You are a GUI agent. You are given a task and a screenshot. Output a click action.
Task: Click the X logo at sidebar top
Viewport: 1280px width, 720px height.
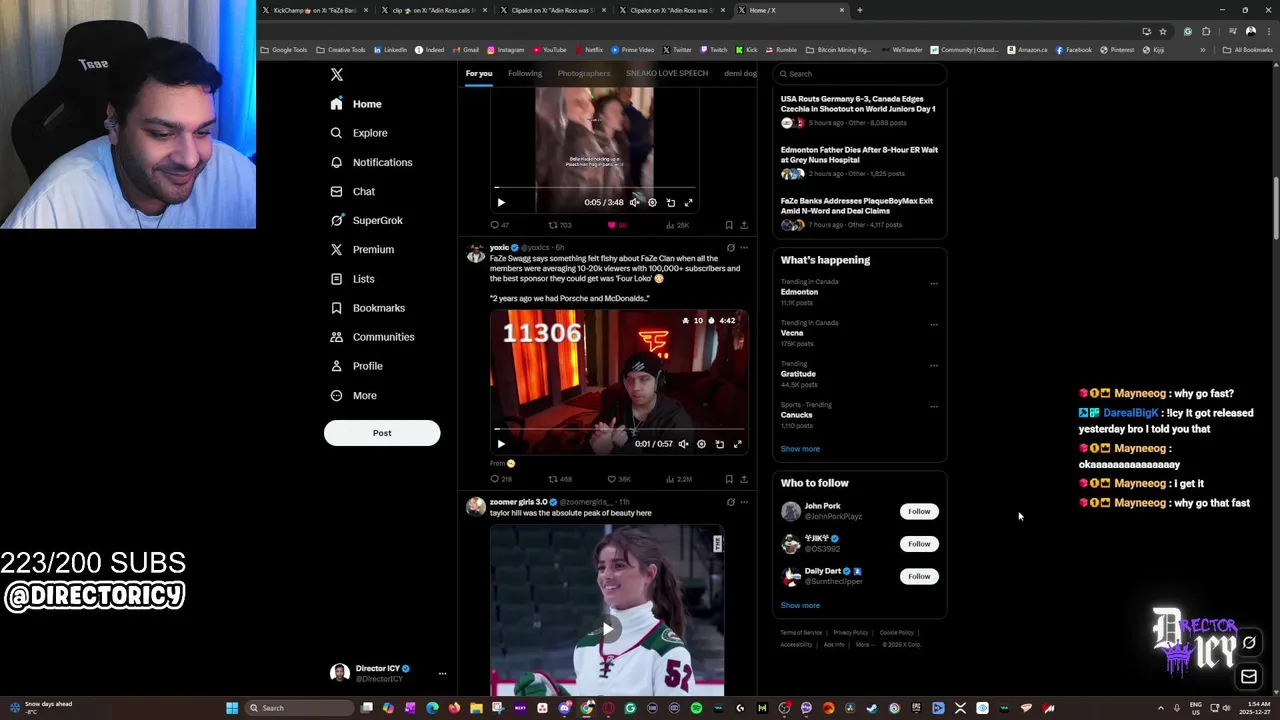pyautogui.click(x=337, y=75)
